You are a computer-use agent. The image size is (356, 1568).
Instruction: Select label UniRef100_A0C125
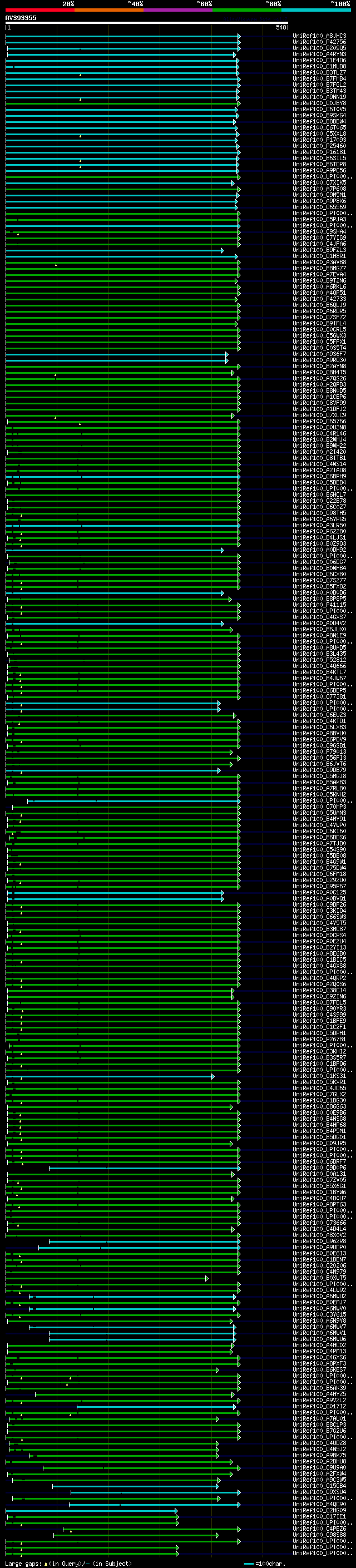[x=319, y=892]
